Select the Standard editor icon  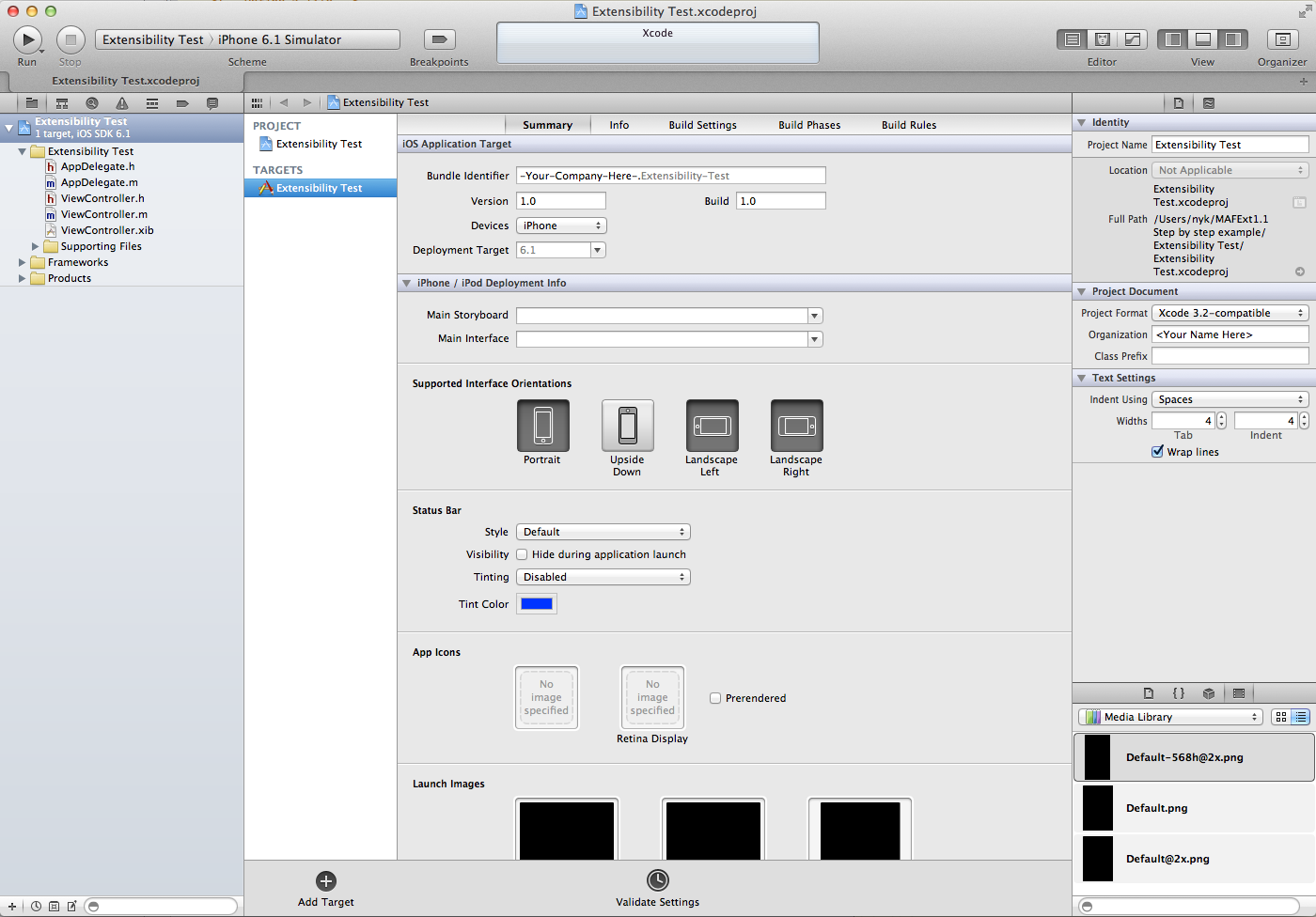point(1073,39)
